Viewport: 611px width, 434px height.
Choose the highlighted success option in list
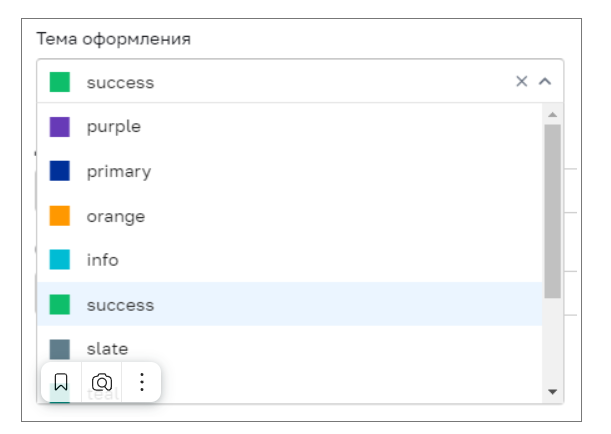tap(290, 304)
